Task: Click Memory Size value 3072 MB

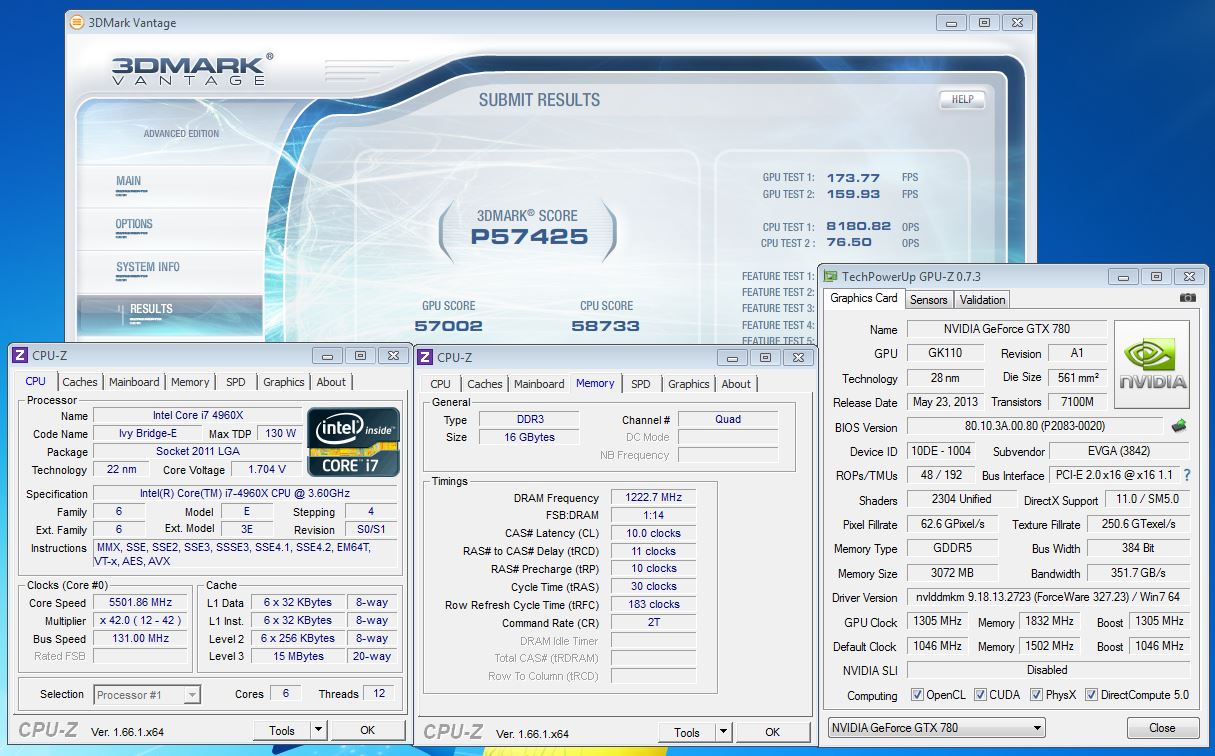Action: coord(952,574)
